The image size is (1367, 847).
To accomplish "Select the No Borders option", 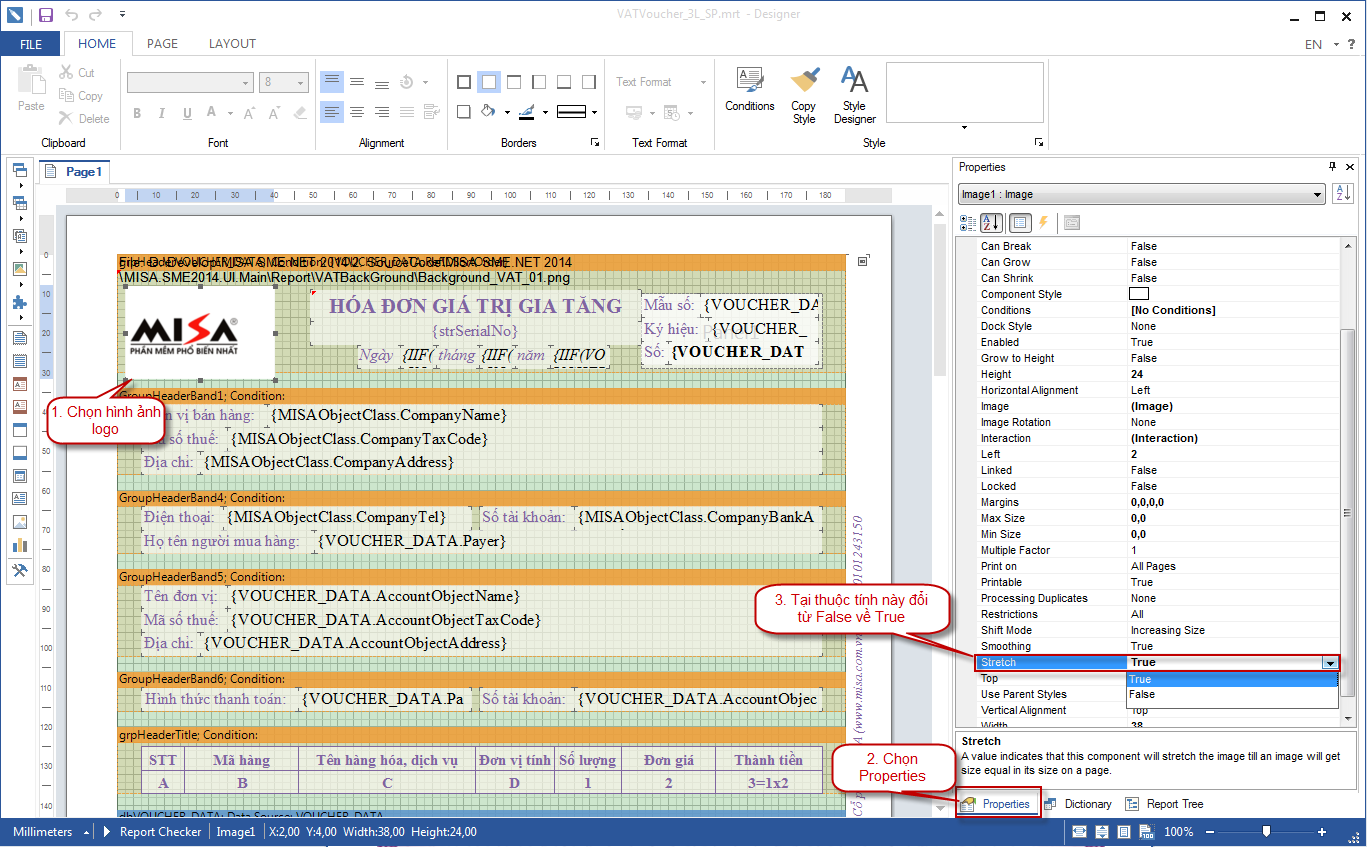I will click(488, 82).
